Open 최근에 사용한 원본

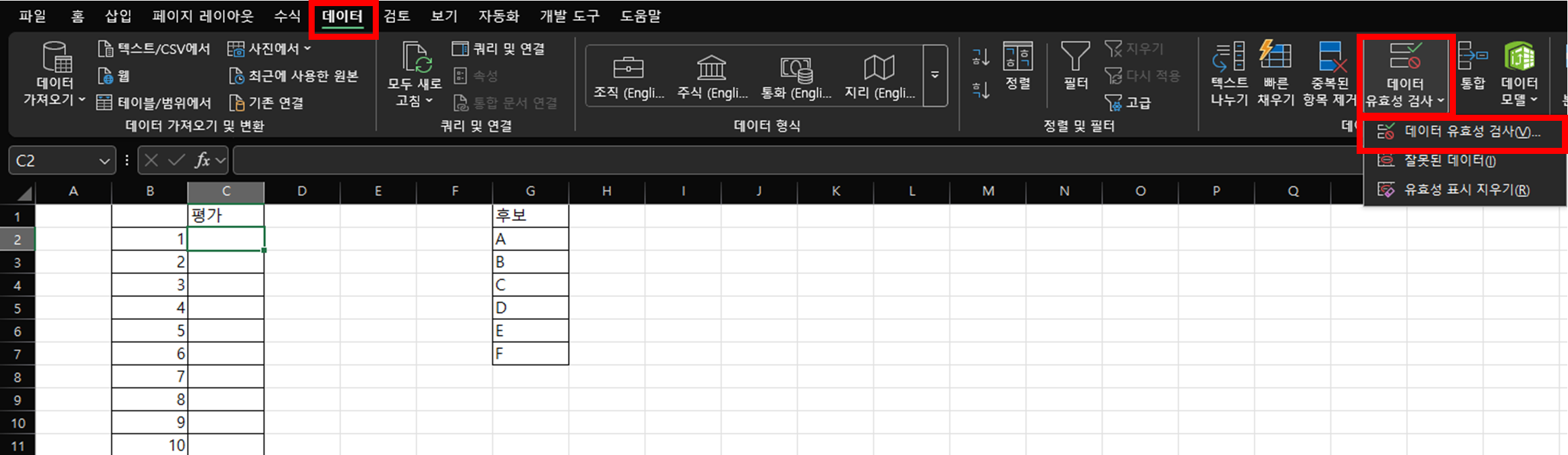(294, 76)
